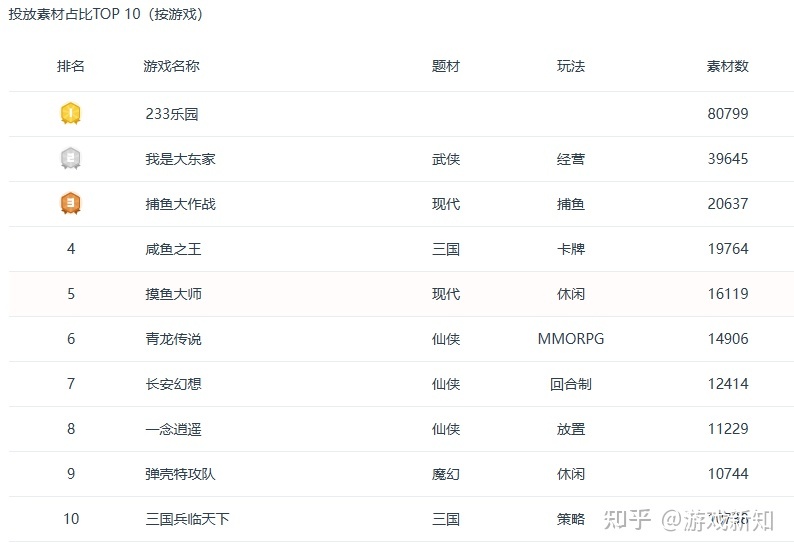This screenshot has width=794, height=553.
Task: Click theme 三国 in 三国兵临天下 row
Action: (x=446, y=520)
